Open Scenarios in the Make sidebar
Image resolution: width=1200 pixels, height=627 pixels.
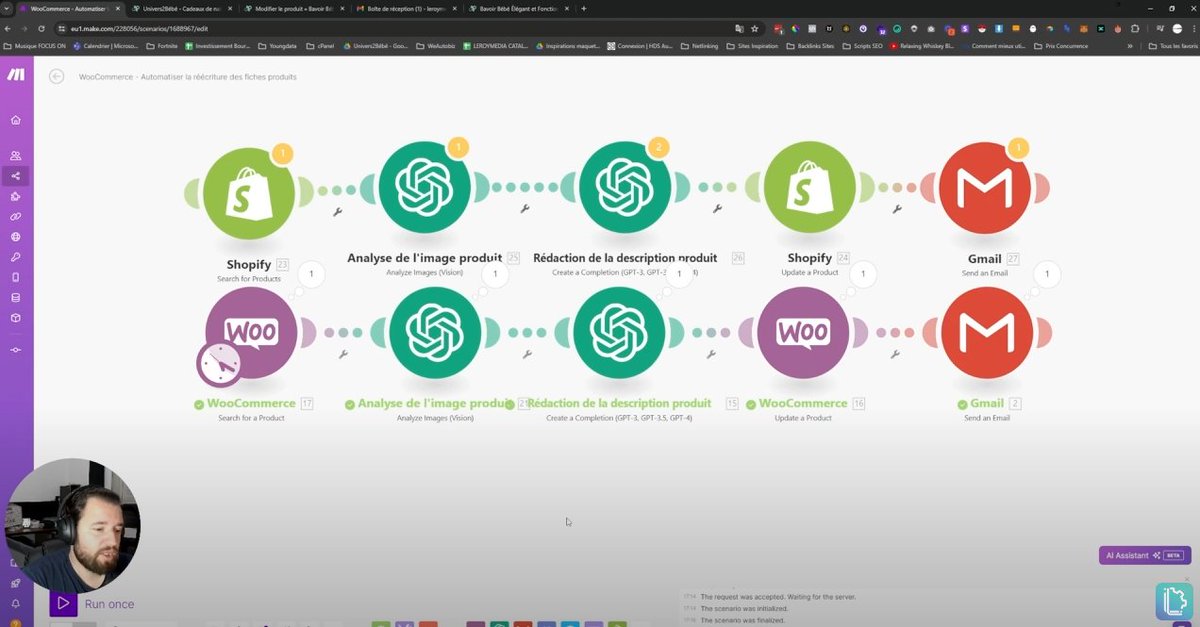[15, 176]
